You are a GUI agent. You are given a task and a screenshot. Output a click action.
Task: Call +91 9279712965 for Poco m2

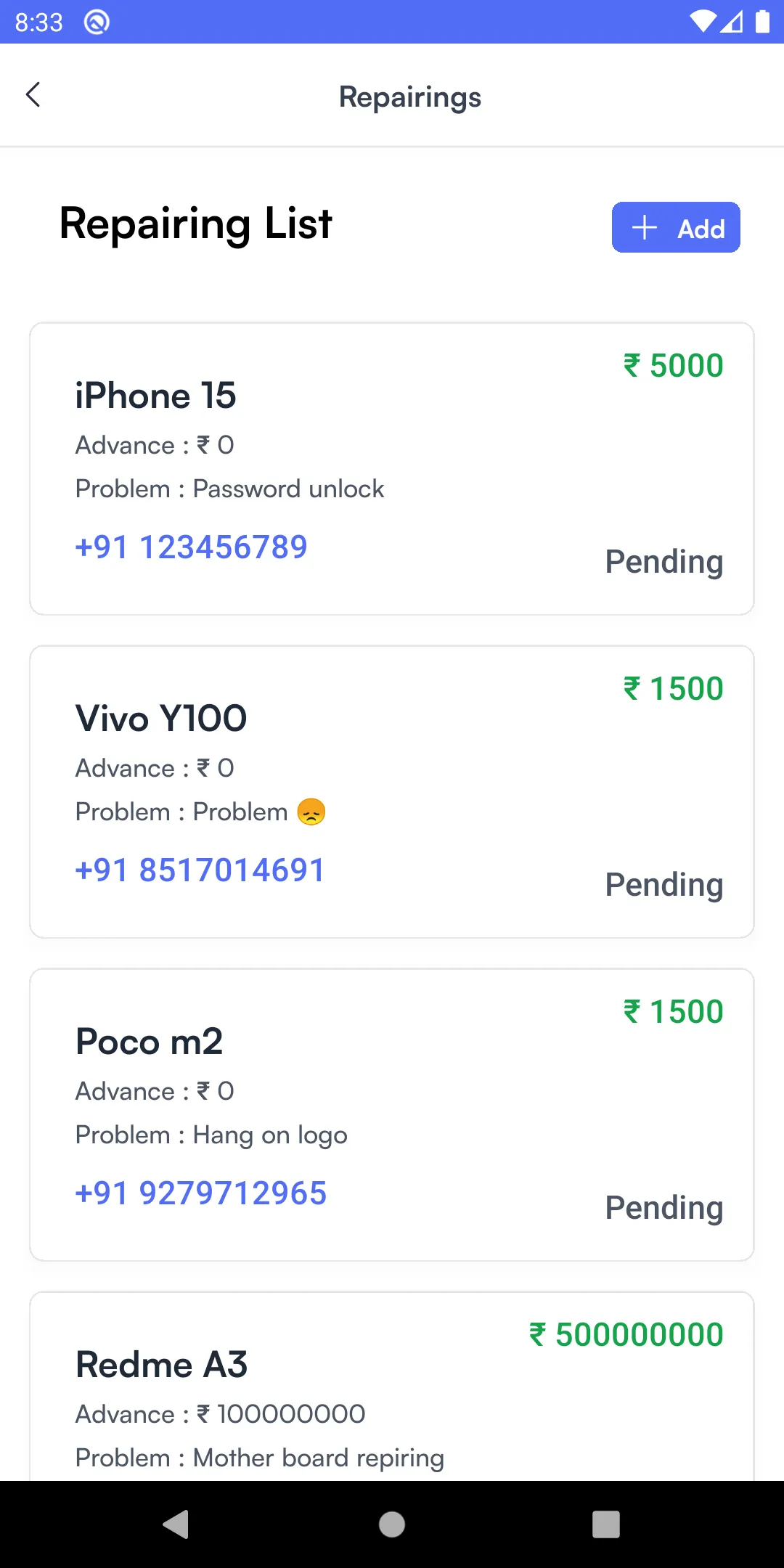[x=201, y=1193]
